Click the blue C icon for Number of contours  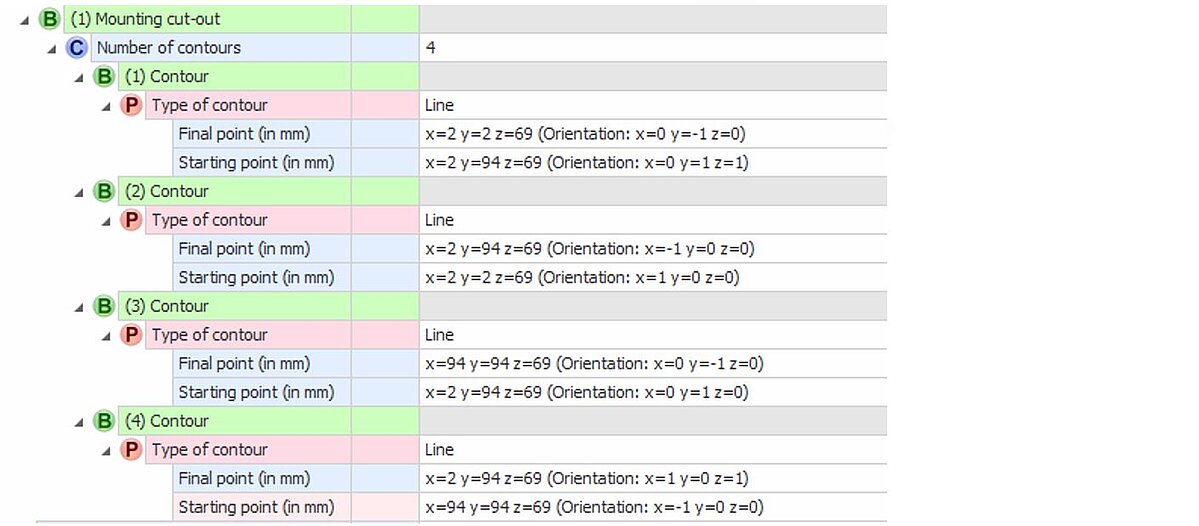click(77, 48)
